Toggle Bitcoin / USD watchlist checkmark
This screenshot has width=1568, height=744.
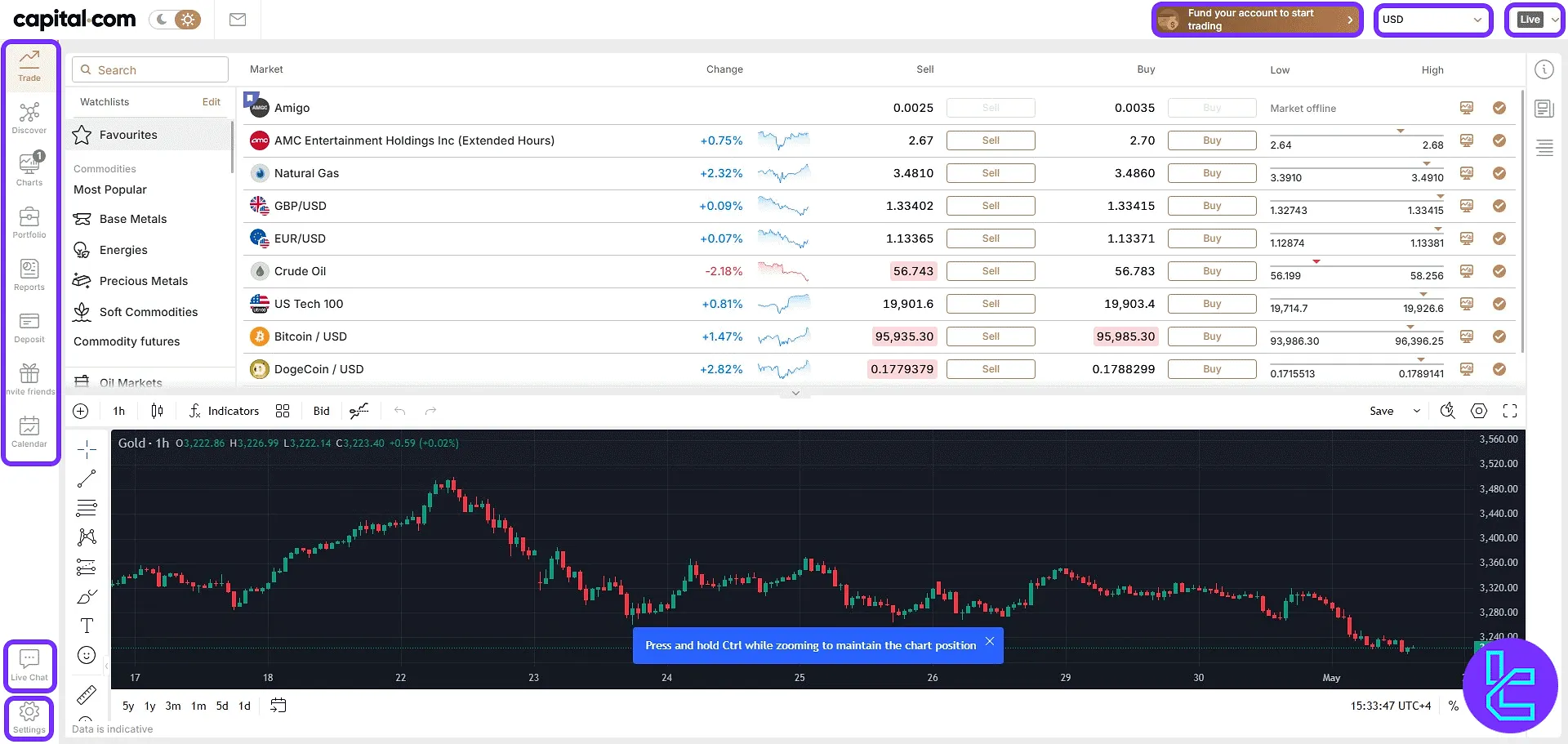pos(1499,336)
